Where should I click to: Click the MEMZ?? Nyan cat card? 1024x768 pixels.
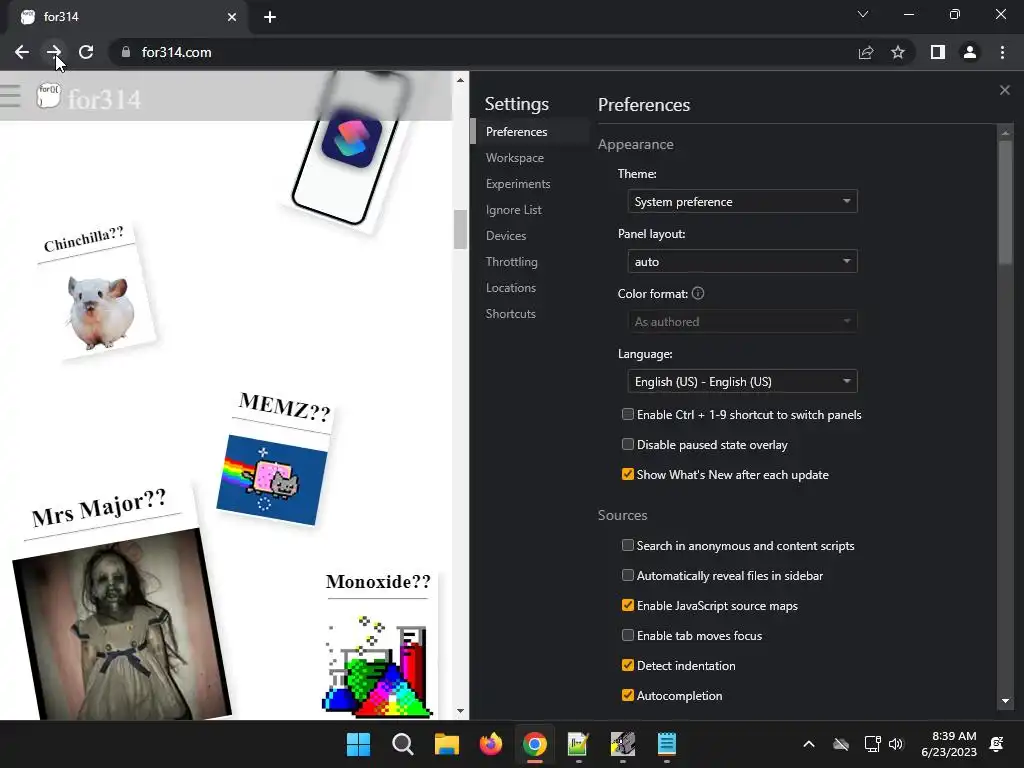[274, 460]
